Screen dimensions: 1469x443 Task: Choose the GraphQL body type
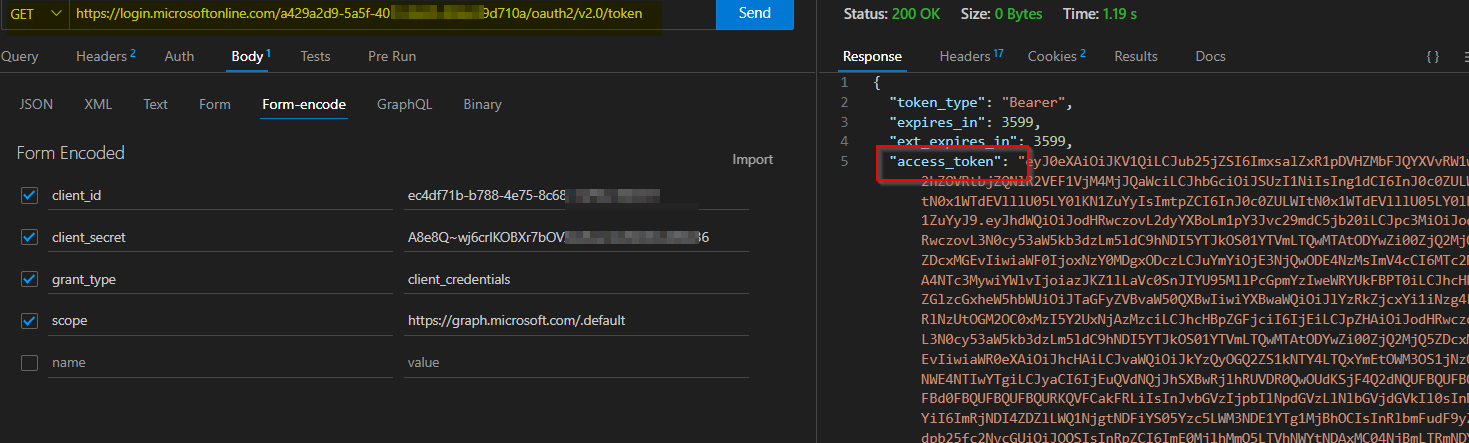pyautogui.click(x=404, y=104)
